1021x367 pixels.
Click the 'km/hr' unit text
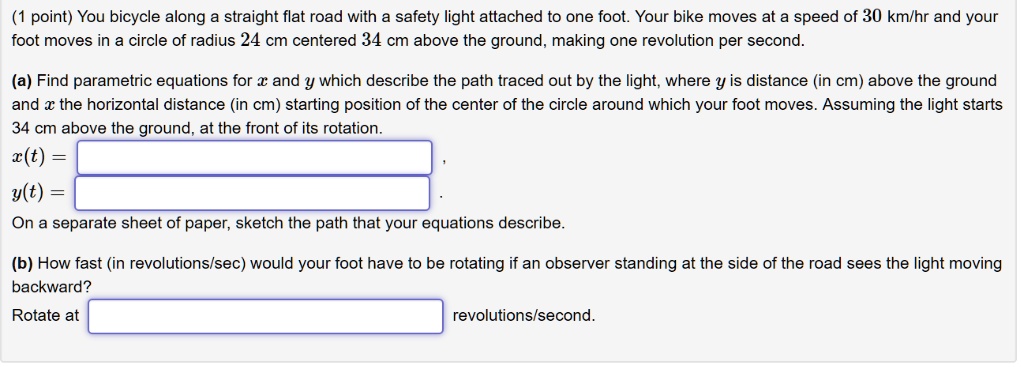click(908, 17)
